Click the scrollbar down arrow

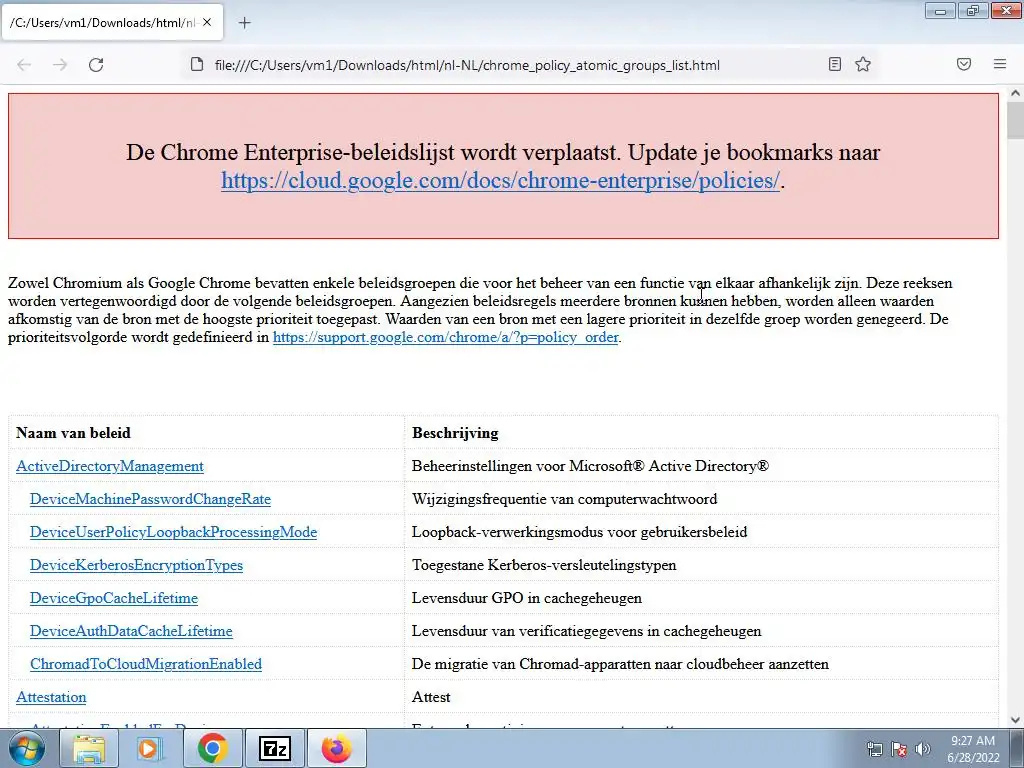pyautogui.click(x=1016, y=720)
